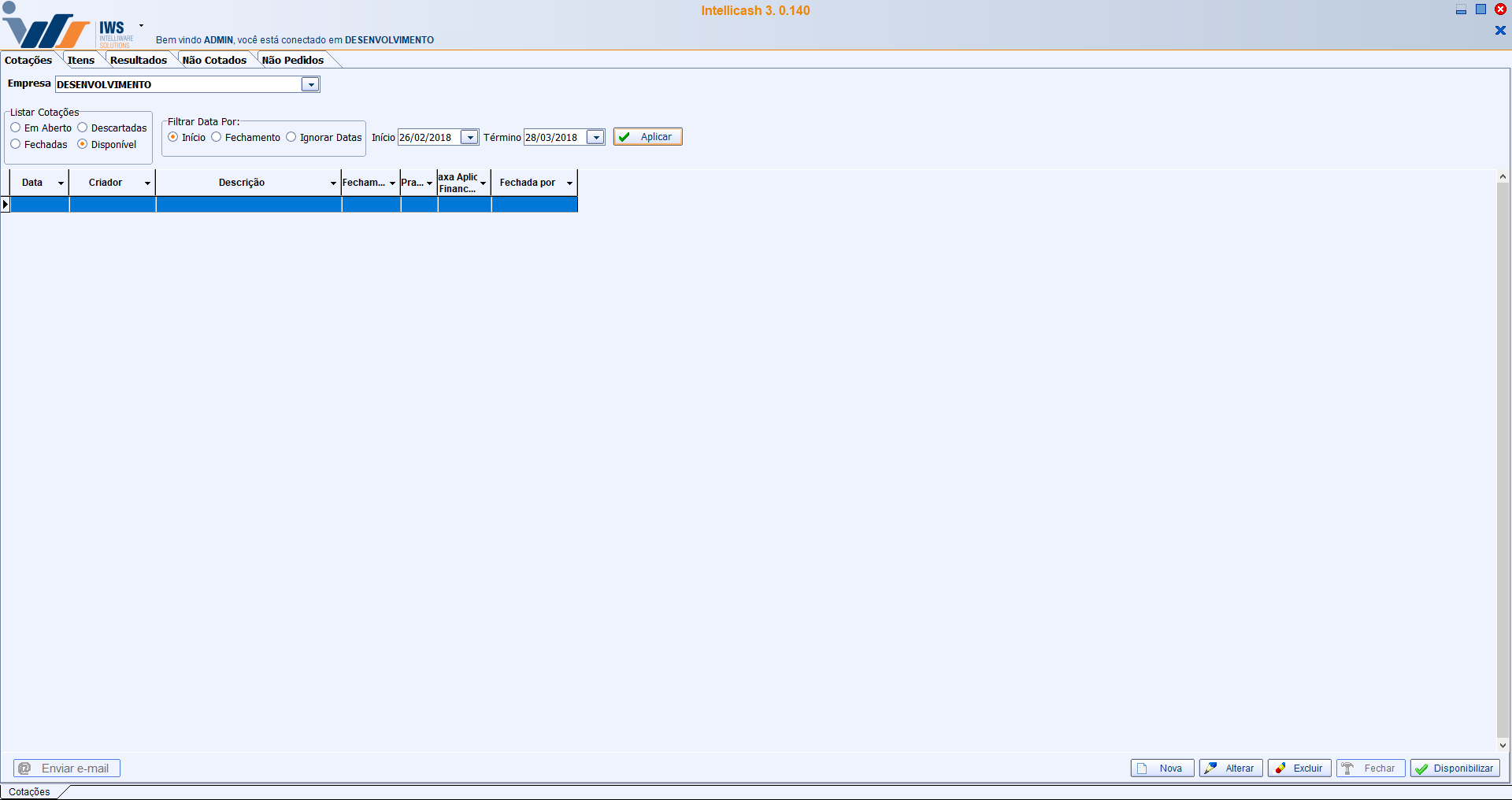Click the green checkmark Aplicar icon
This screenshot has width=1512, height=800.
[x=624, y=137]
